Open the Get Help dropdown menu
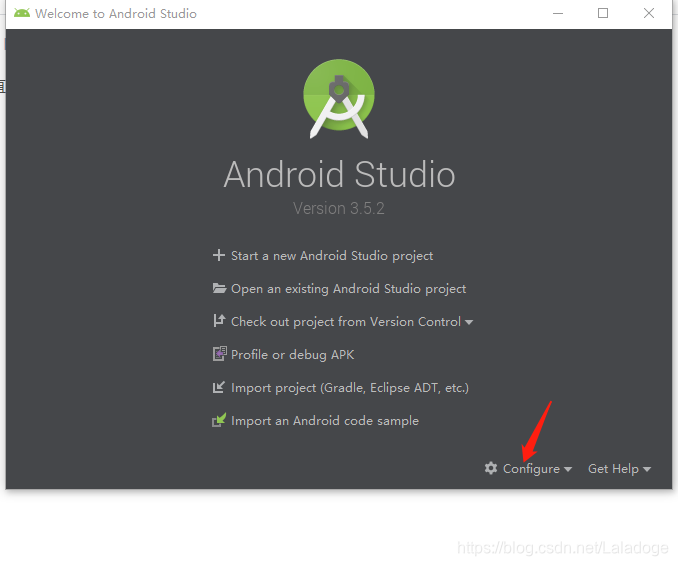 pos(619,469)
